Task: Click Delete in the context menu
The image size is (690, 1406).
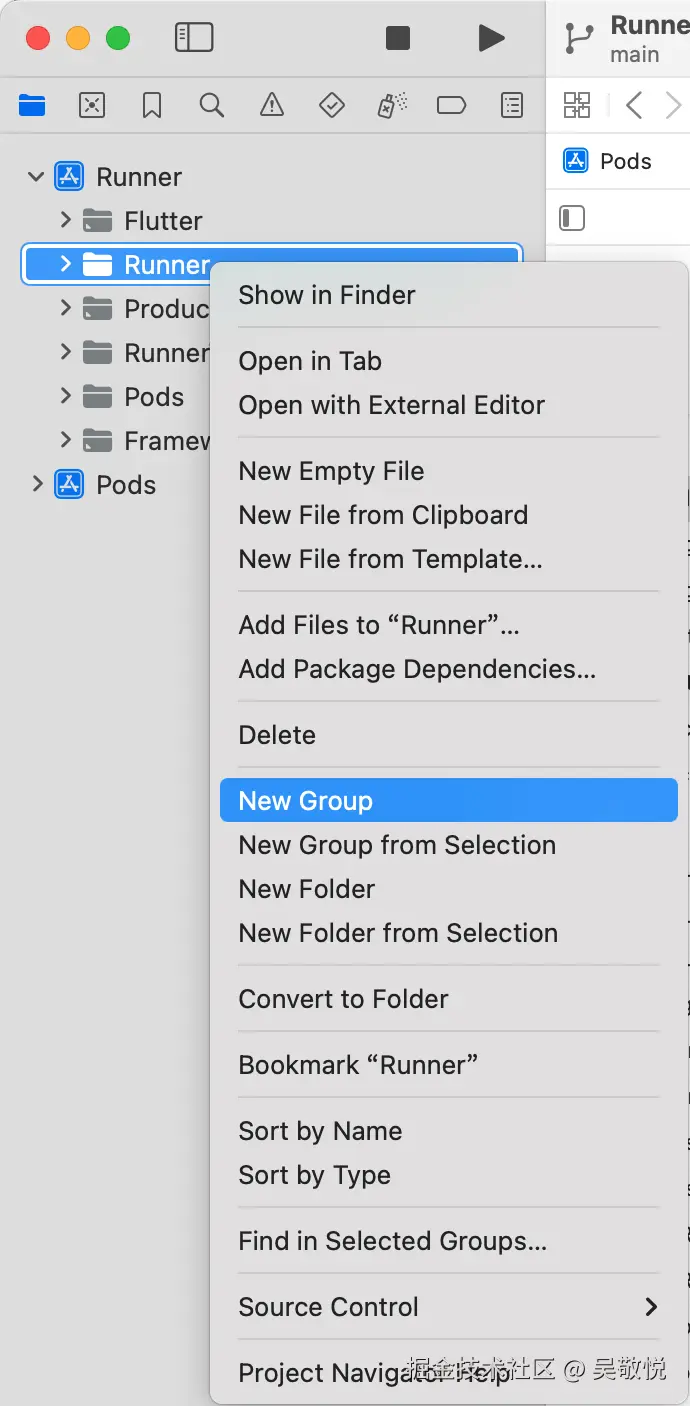Action: pos(277,735)
